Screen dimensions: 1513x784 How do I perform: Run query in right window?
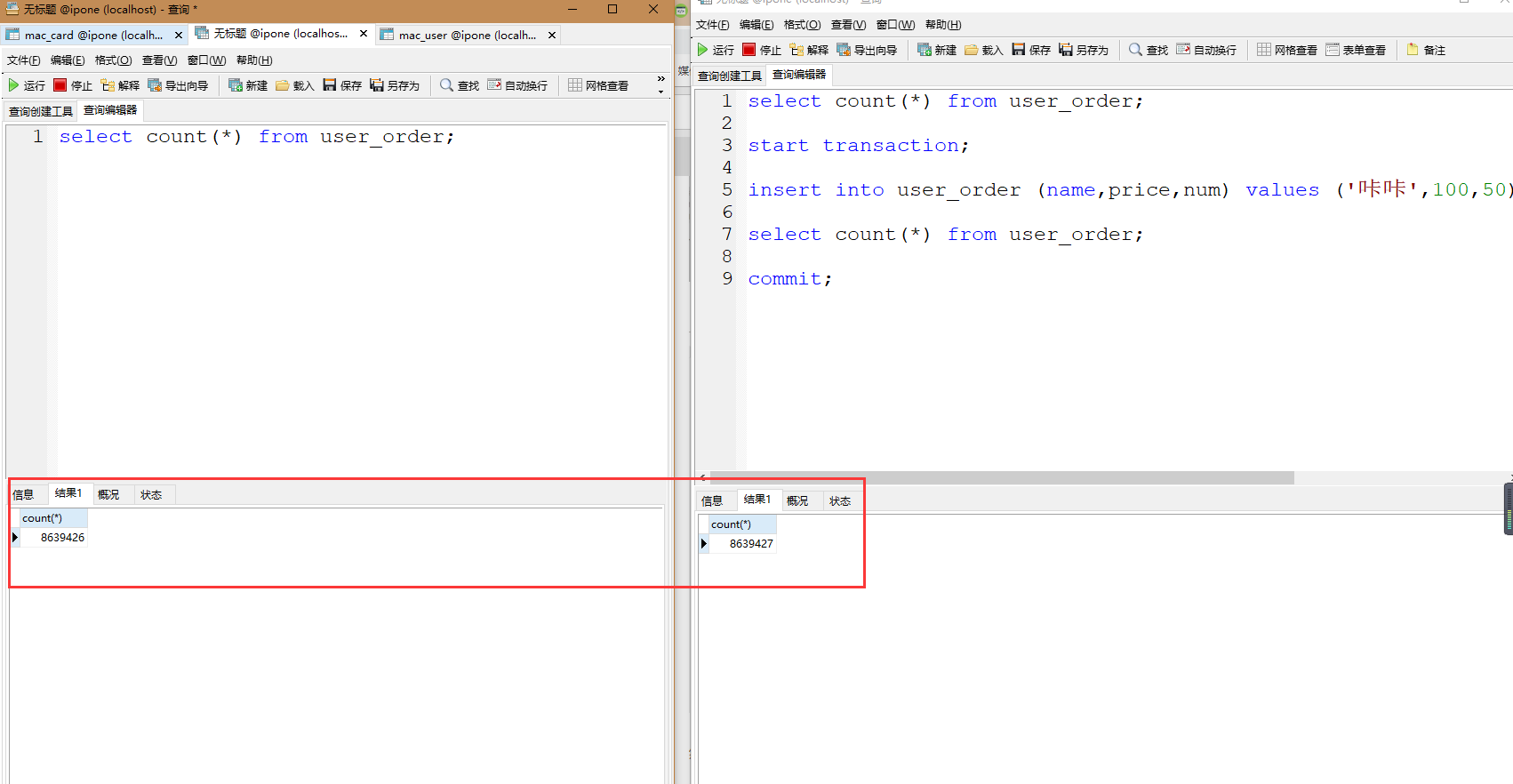coord(716,50)
